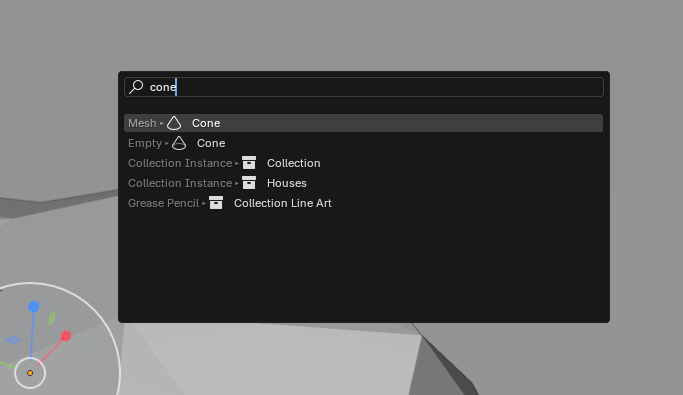Select Grease Pencil Collection Line Art

point(363,203)
